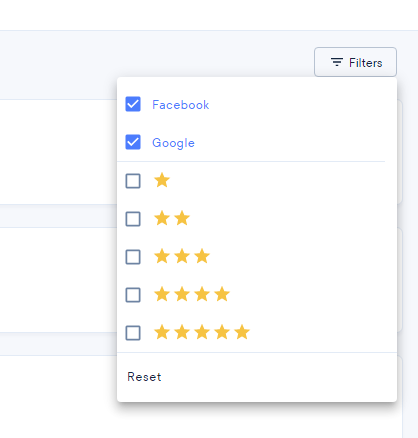Enable the one-star rating checkbox
Image resolution: width=418 pixels, height=438 pixels.
[x=133, y=181]
